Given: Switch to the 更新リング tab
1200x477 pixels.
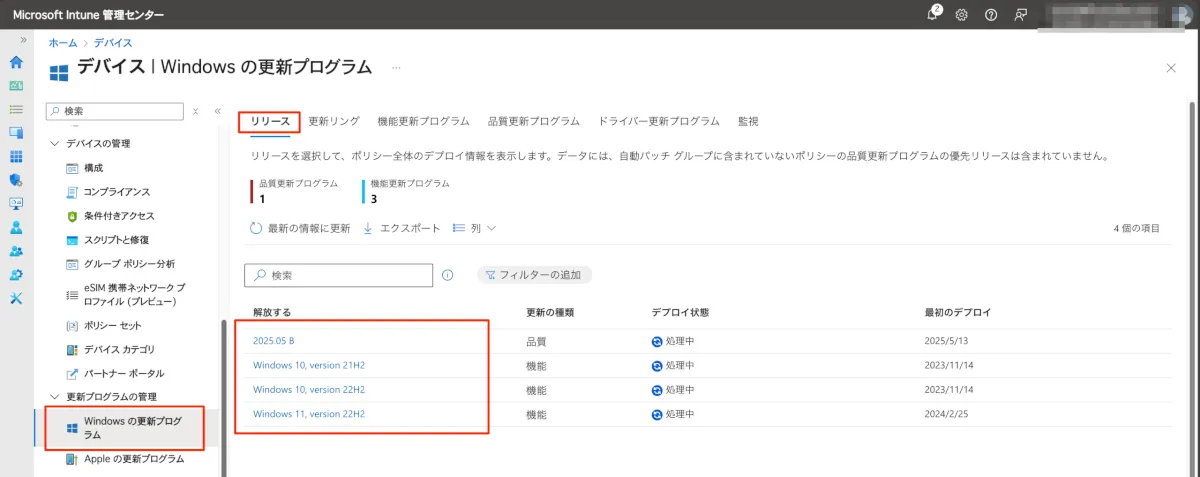Looking at the screenshot, I should [x=334, y=121].
